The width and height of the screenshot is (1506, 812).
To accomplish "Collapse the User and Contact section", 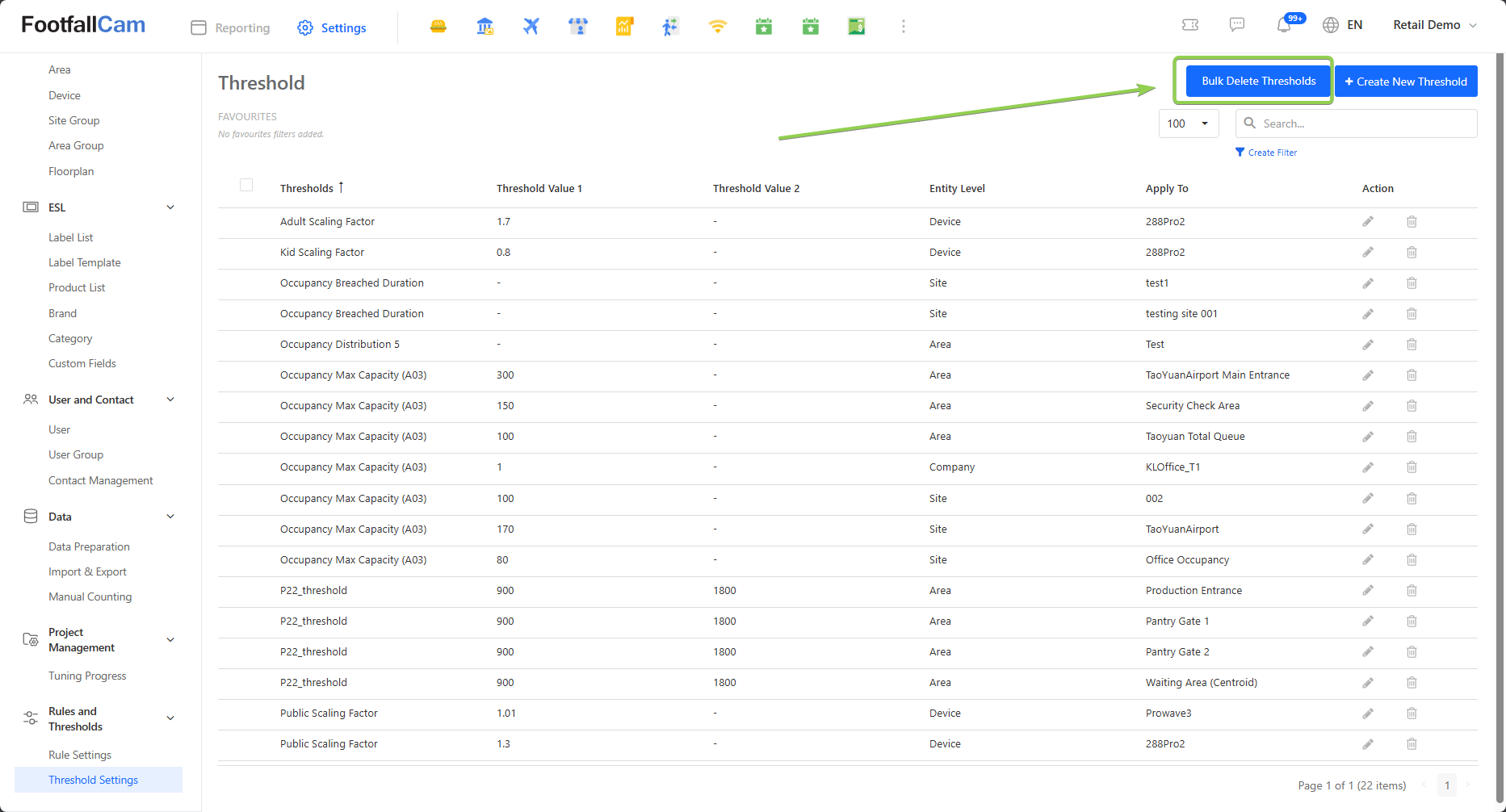I will click(170, 400).
